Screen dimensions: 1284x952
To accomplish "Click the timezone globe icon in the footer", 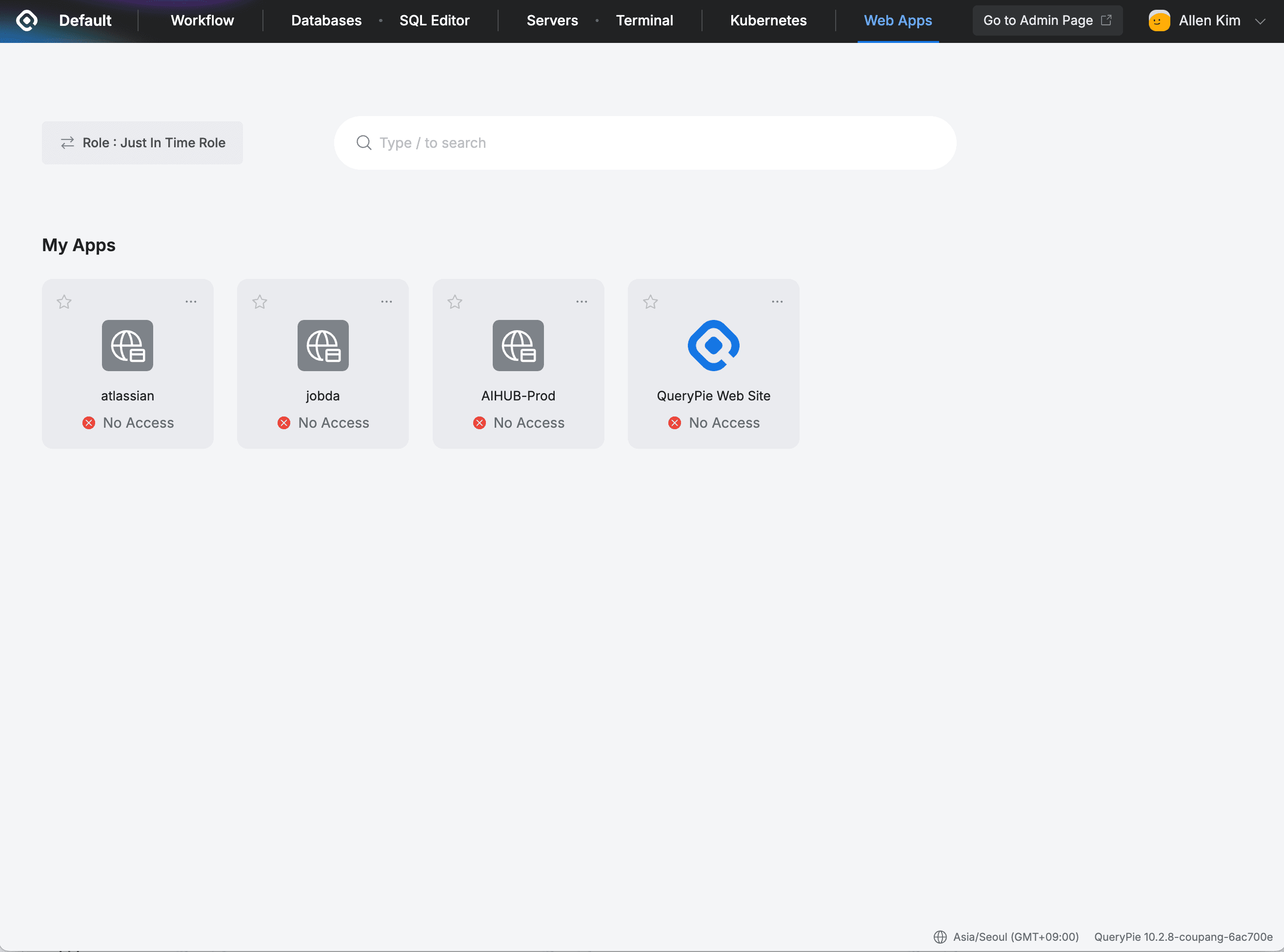I will pyautogui.click(x=940, y=936).
